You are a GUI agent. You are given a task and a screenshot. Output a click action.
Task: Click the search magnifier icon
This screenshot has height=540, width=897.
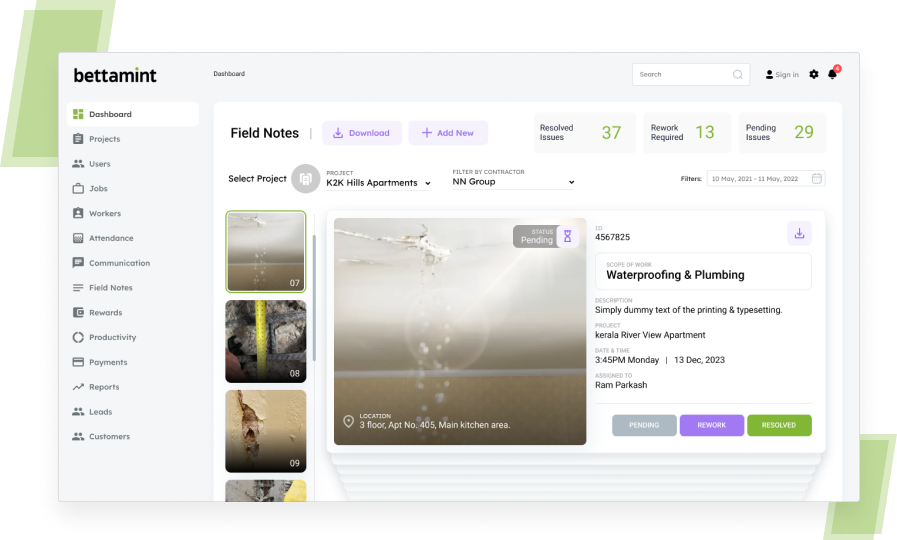coord(738,74)
